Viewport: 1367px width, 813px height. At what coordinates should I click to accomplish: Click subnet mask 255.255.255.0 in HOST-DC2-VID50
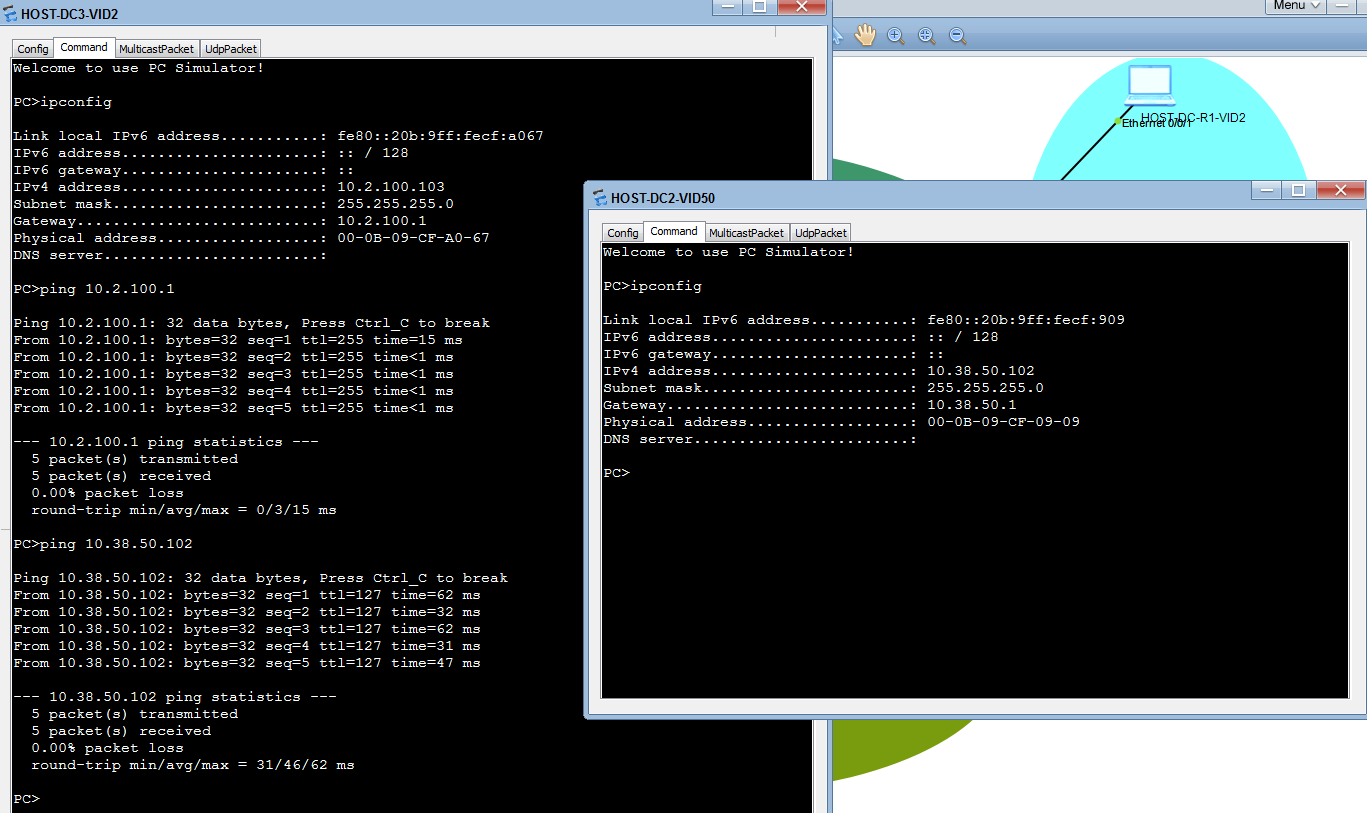985,388
